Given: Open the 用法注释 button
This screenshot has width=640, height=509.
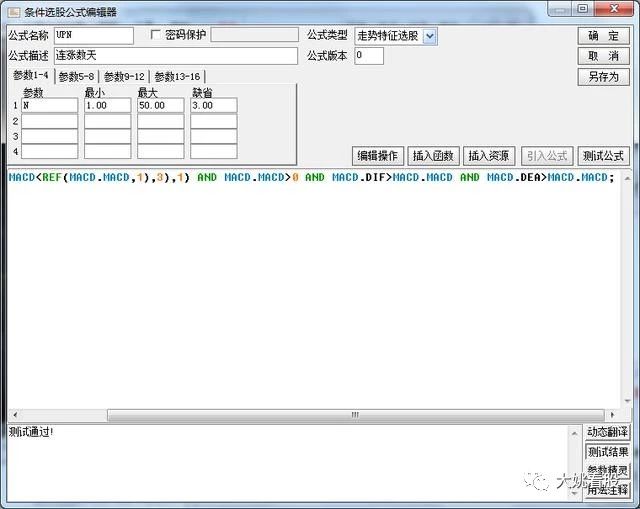Looking at the screenshot, I should 607,490.
